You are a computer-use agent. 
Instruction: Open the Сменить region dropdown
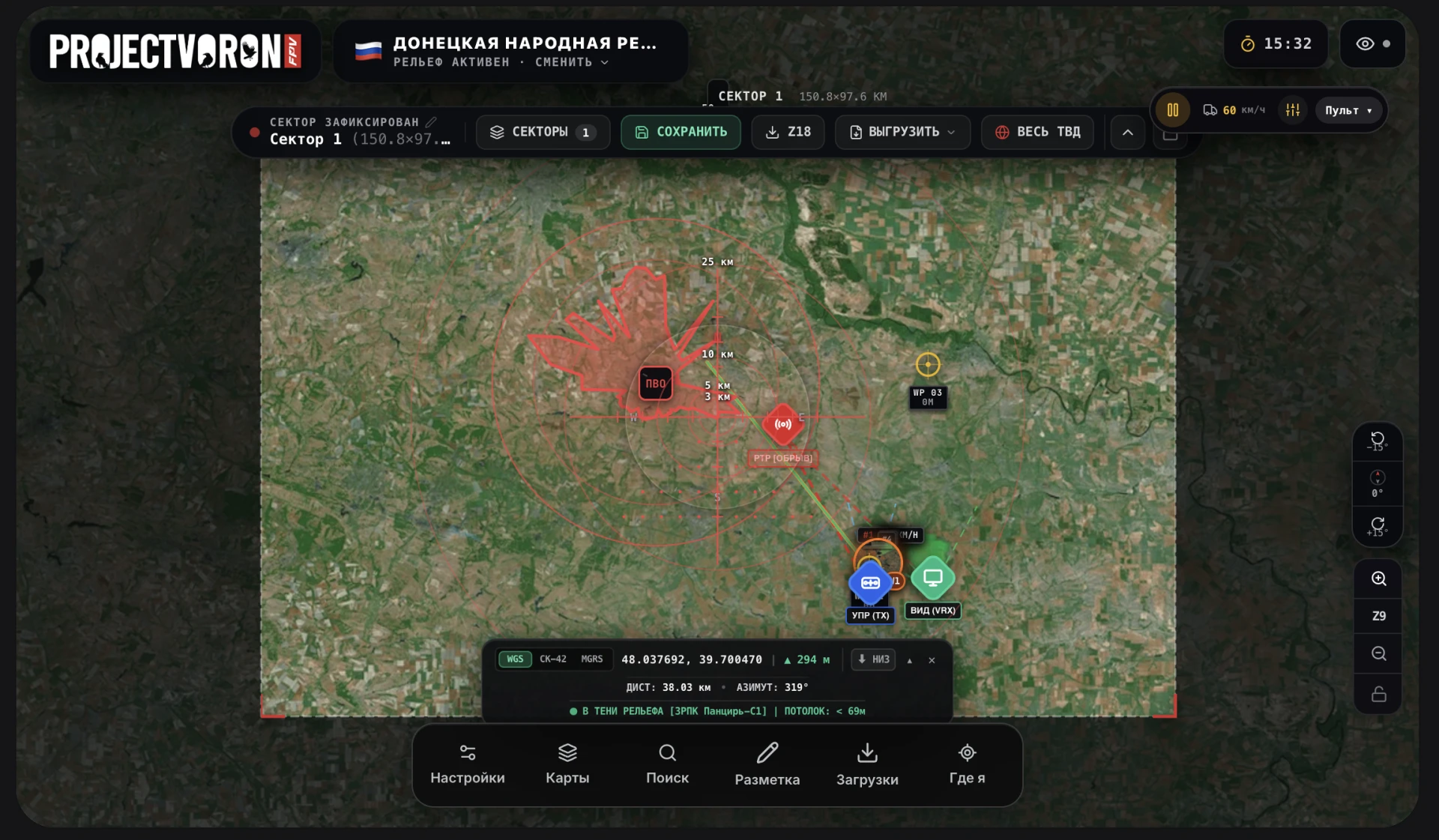click(571, 62)
